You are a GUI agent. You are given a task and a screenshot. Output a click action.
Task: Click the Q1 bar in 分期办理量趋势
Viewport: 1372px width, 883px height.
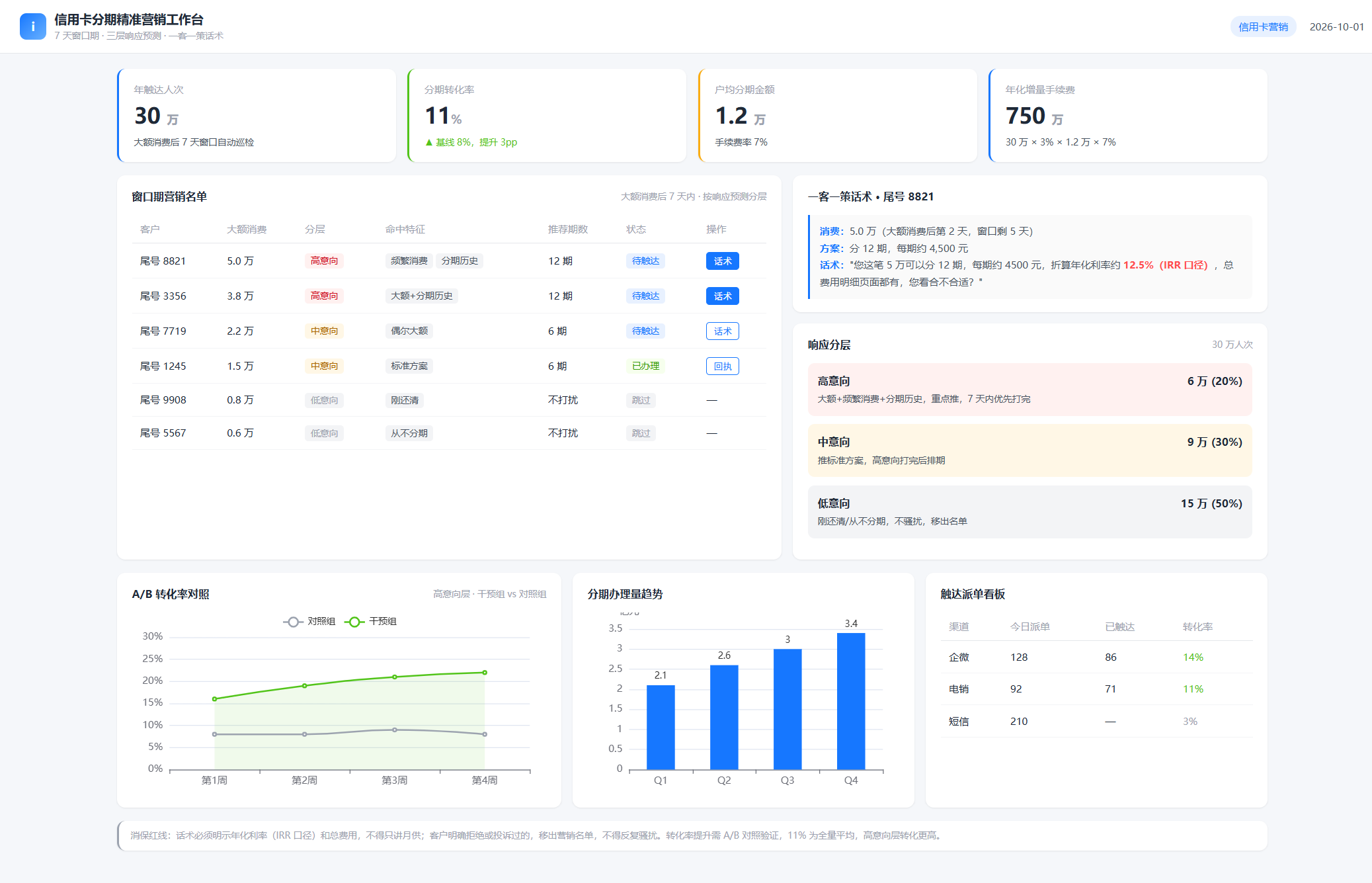click(x=661, y=728)
